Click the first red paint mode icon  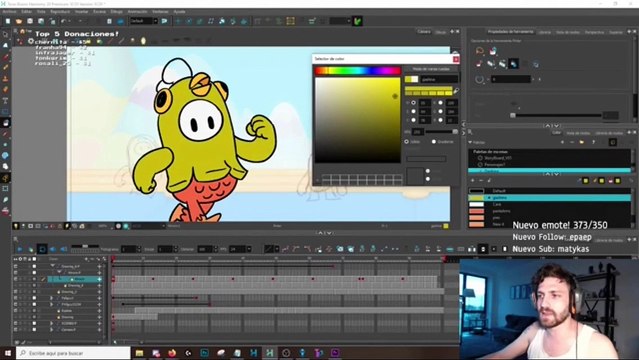click(x=480, y=64)
